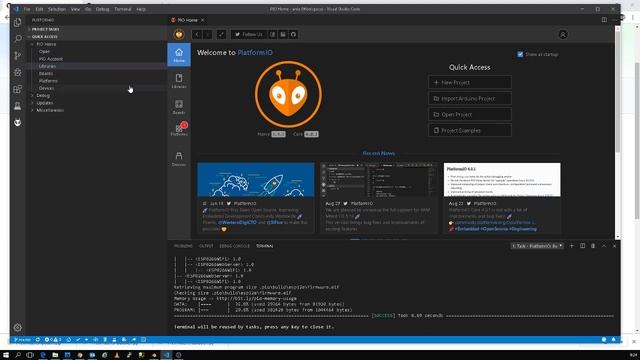Select Libraries in Quick Access tree
This screenshot has height=360, width=640.
(47, 66)
